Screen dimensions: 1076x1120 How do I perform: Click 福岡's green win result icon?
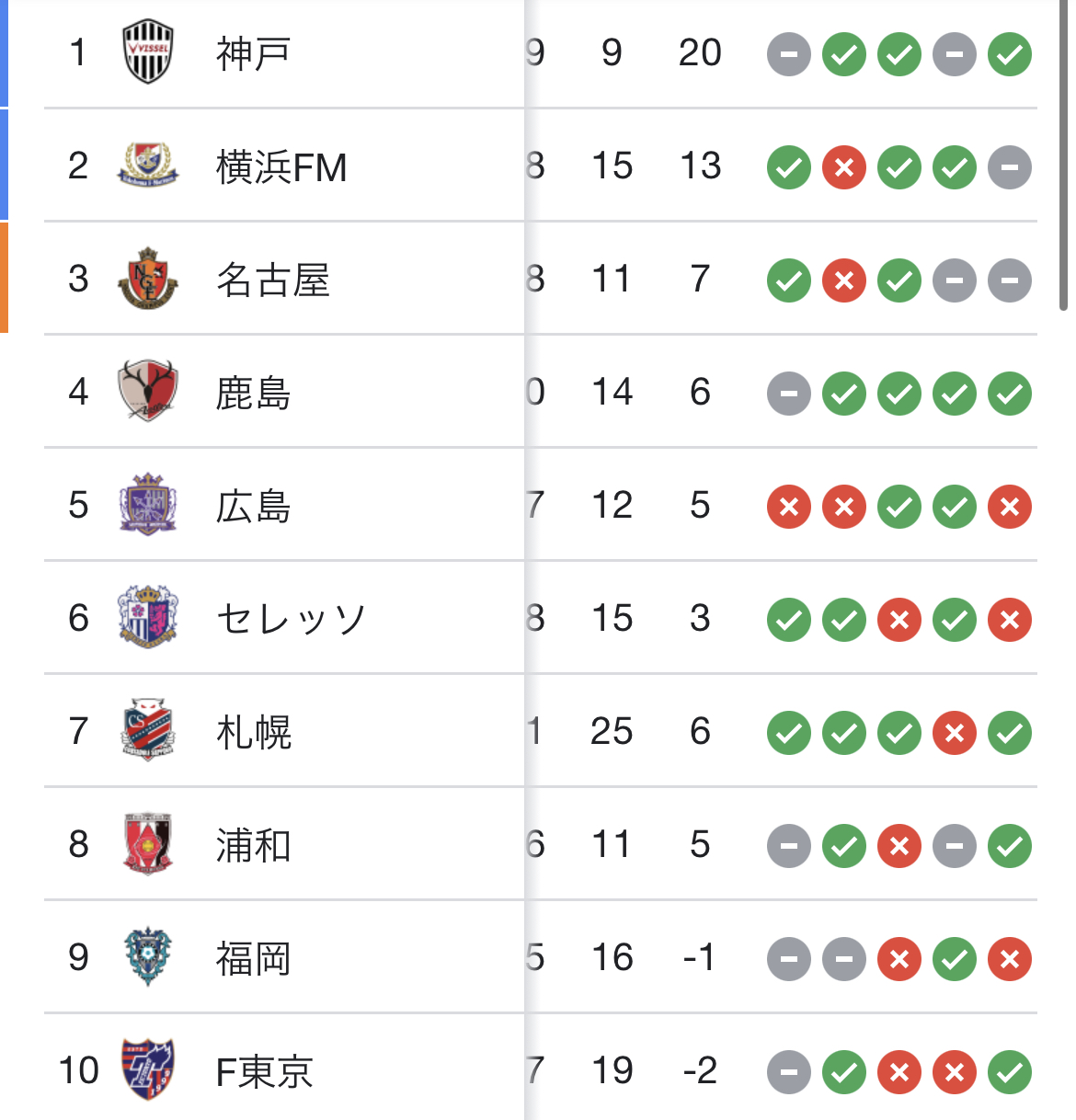click(x=955, y=959)
